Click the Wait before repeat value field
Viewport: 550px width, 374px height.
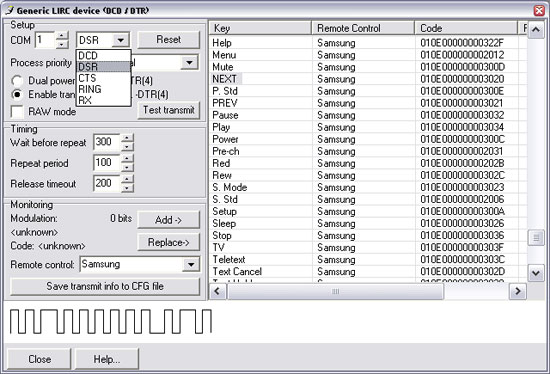107,142
